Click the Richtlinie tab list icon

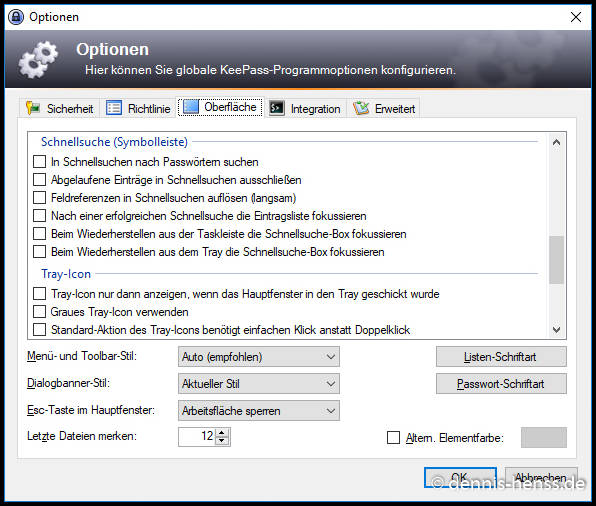tap(114, 108)
